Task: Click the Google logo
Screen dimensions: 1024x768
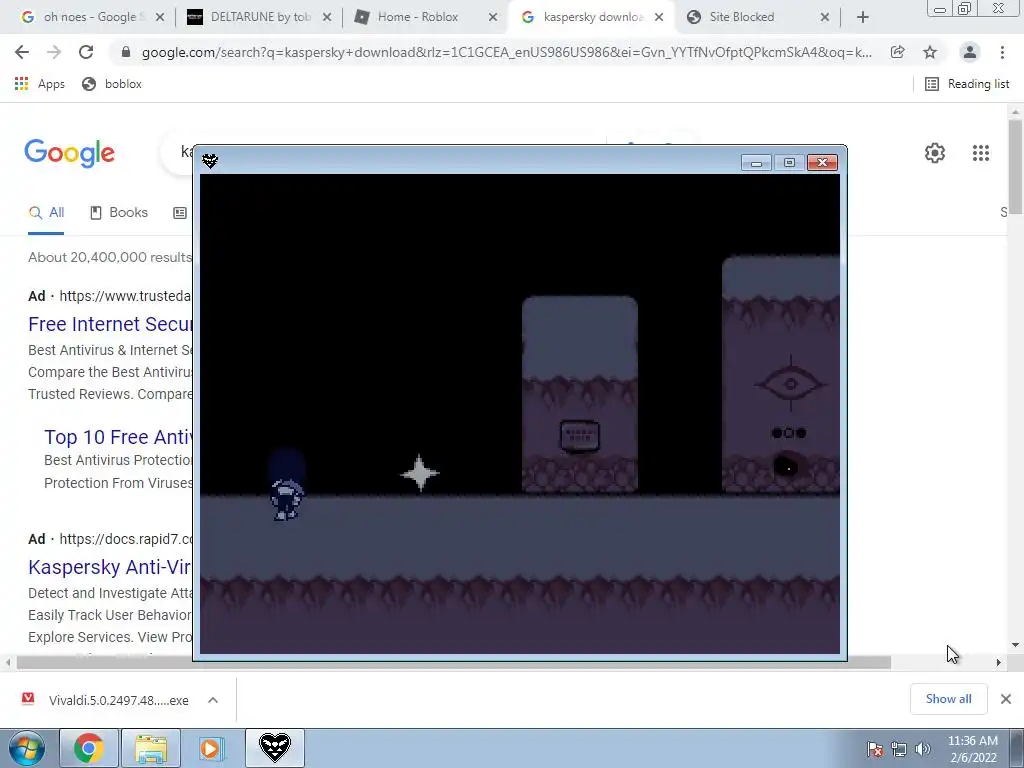Action: [69, 153]
